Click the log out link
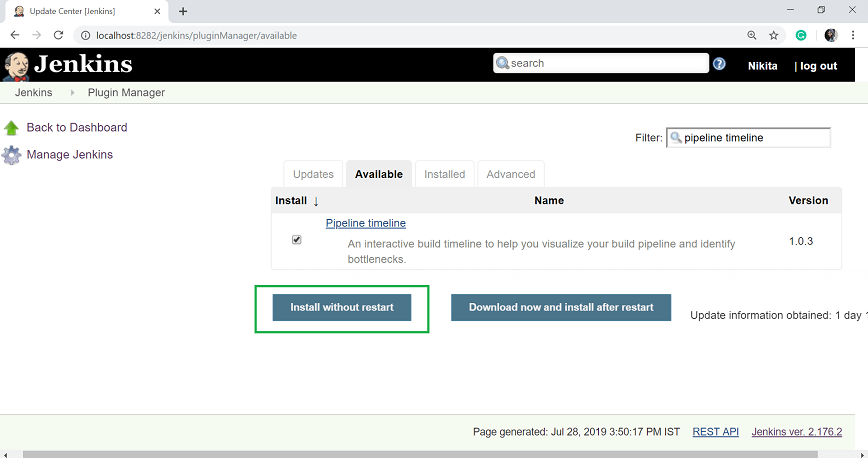 [818, 66]
